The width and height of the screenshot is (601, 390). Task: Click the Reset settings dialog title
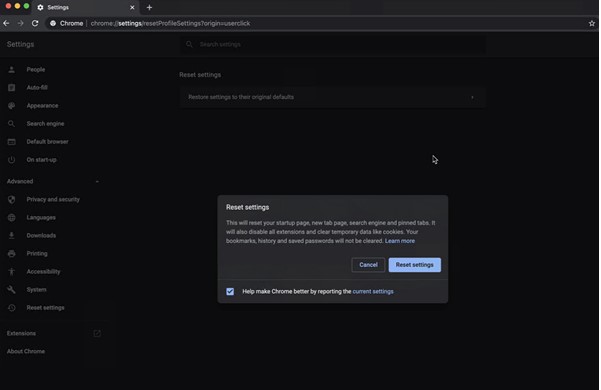click(x=248, y=207)
